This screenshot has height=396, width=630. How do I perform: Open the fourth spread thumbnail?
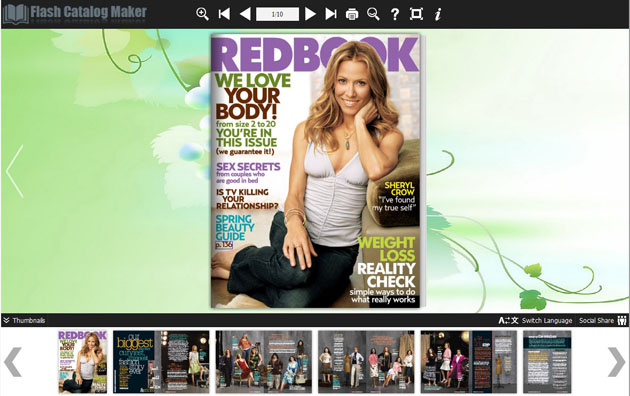point(366,361)
